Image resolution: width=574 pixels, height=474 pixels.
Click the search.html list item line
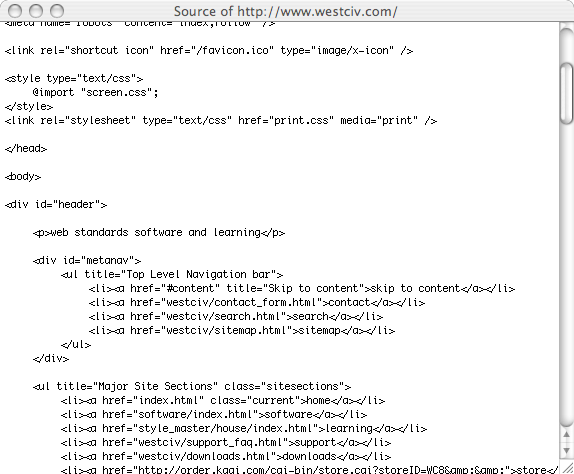coord(236,316)
